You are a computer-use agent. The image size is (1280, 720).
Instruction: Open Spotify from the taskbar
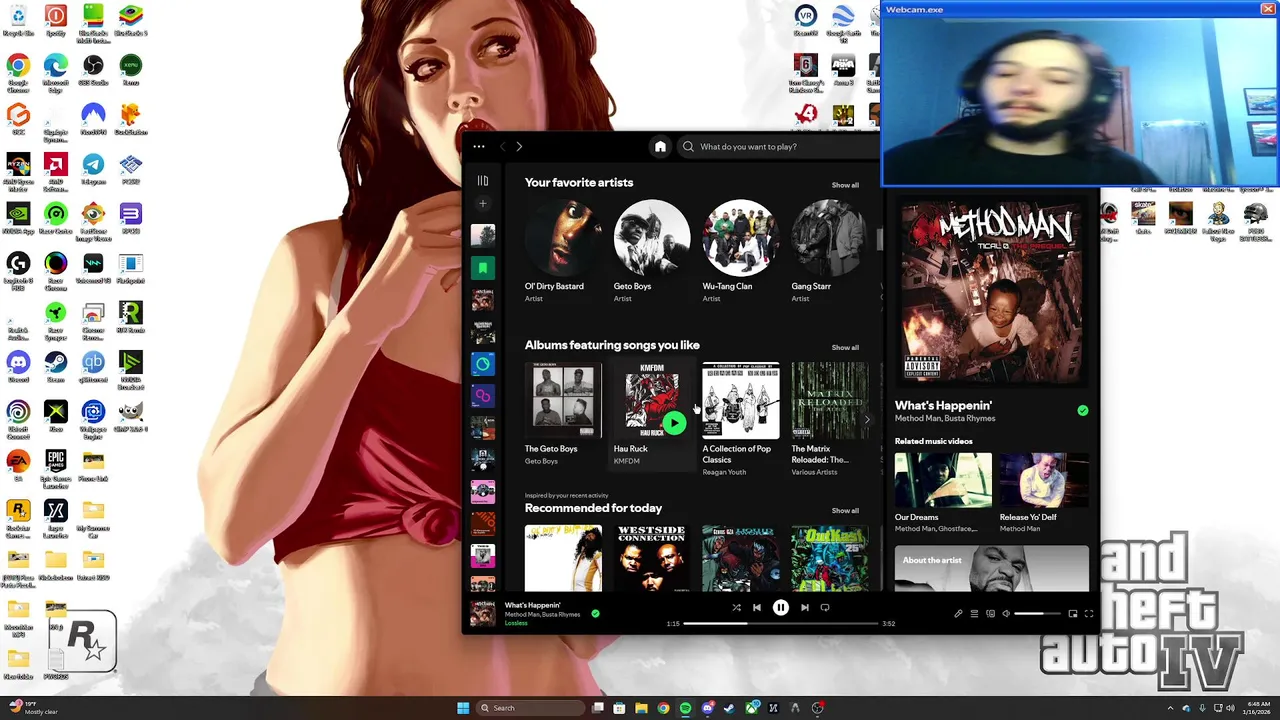(x=686, y=708)
